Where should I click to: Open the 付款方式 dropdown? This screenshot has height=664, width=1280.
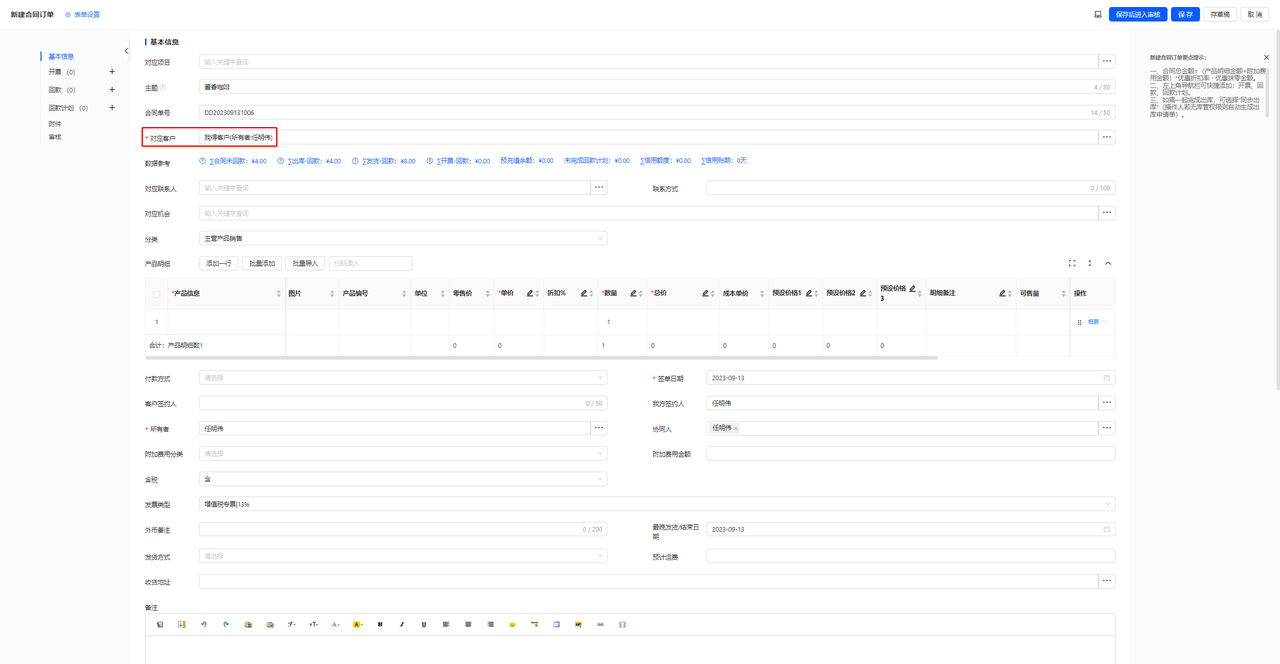point(403,378)
